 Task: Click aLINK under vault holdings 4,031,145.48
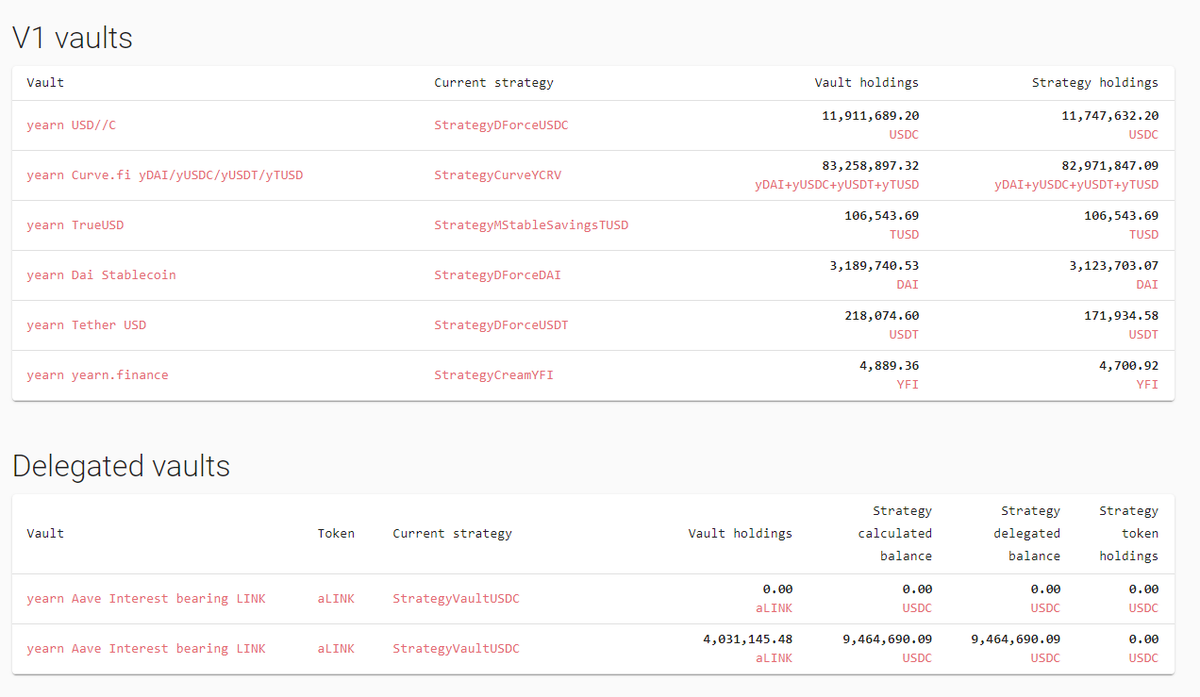[773, 658]
